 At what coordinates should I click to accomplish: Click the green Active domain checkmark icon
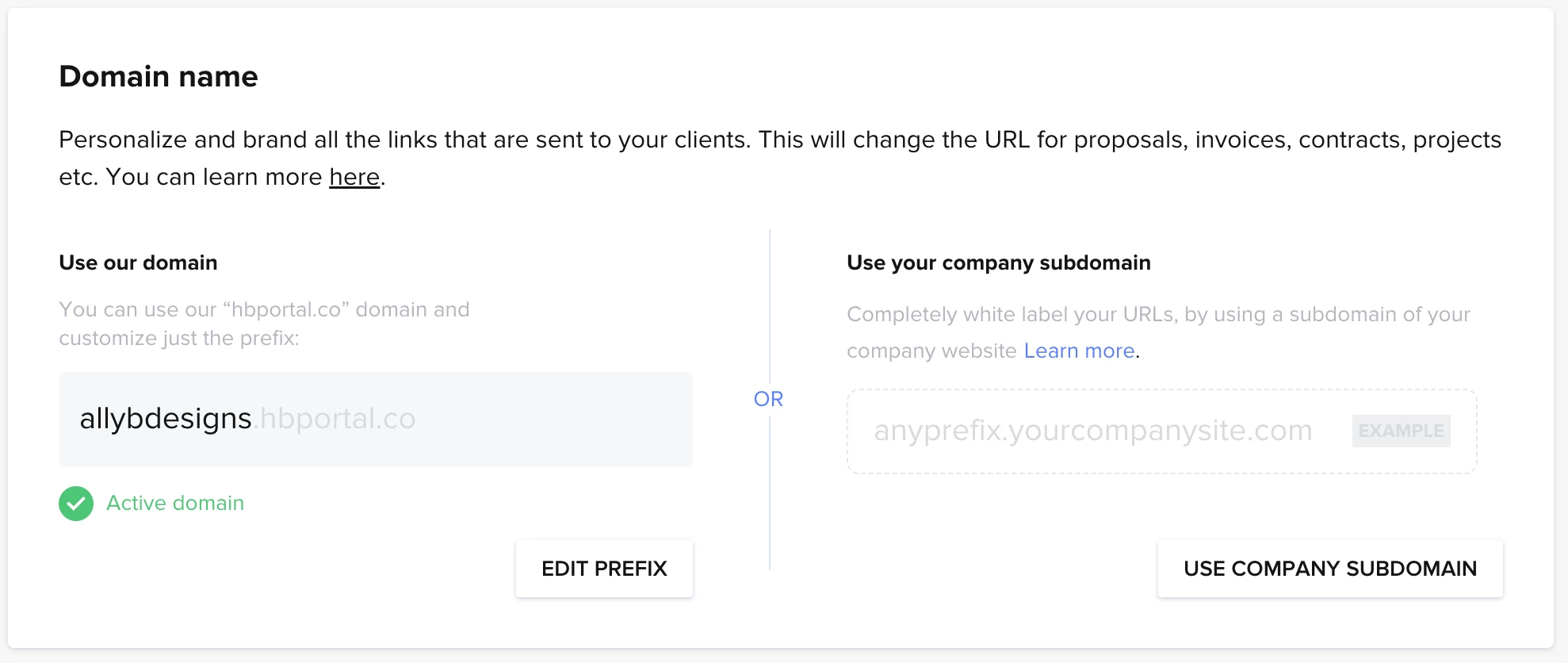(76, 504)
